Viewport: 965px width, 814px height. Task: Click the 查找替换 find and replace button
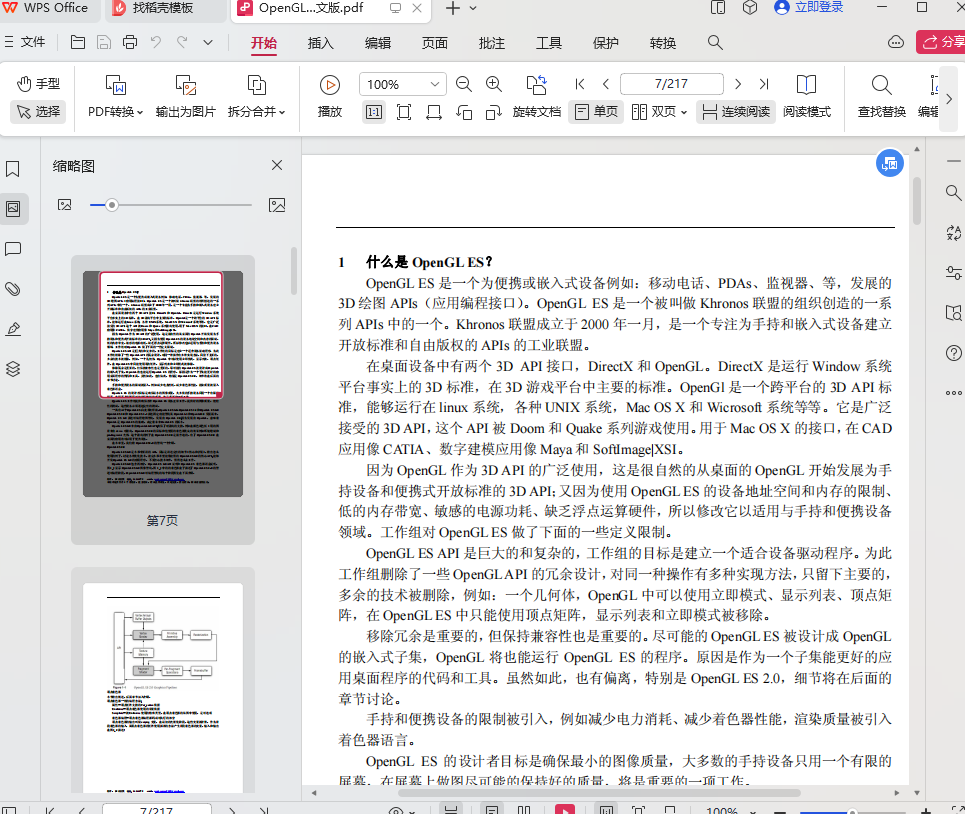point(881,98)
